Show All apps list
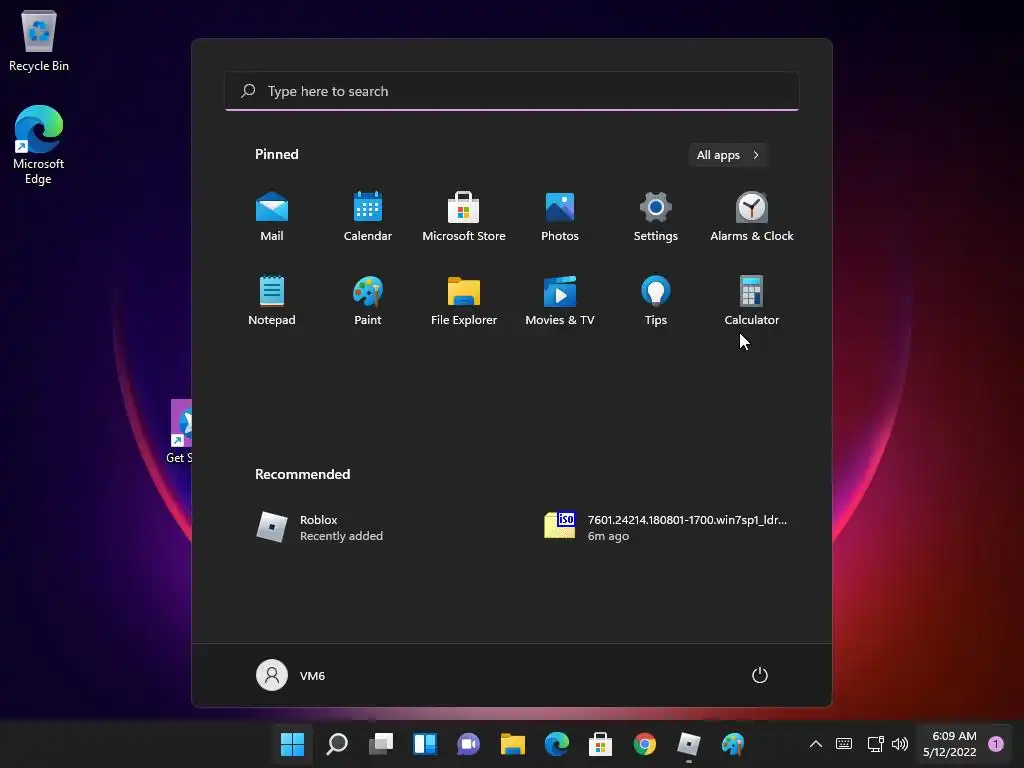The image size is (1024, 768). (x=728, y=155)
